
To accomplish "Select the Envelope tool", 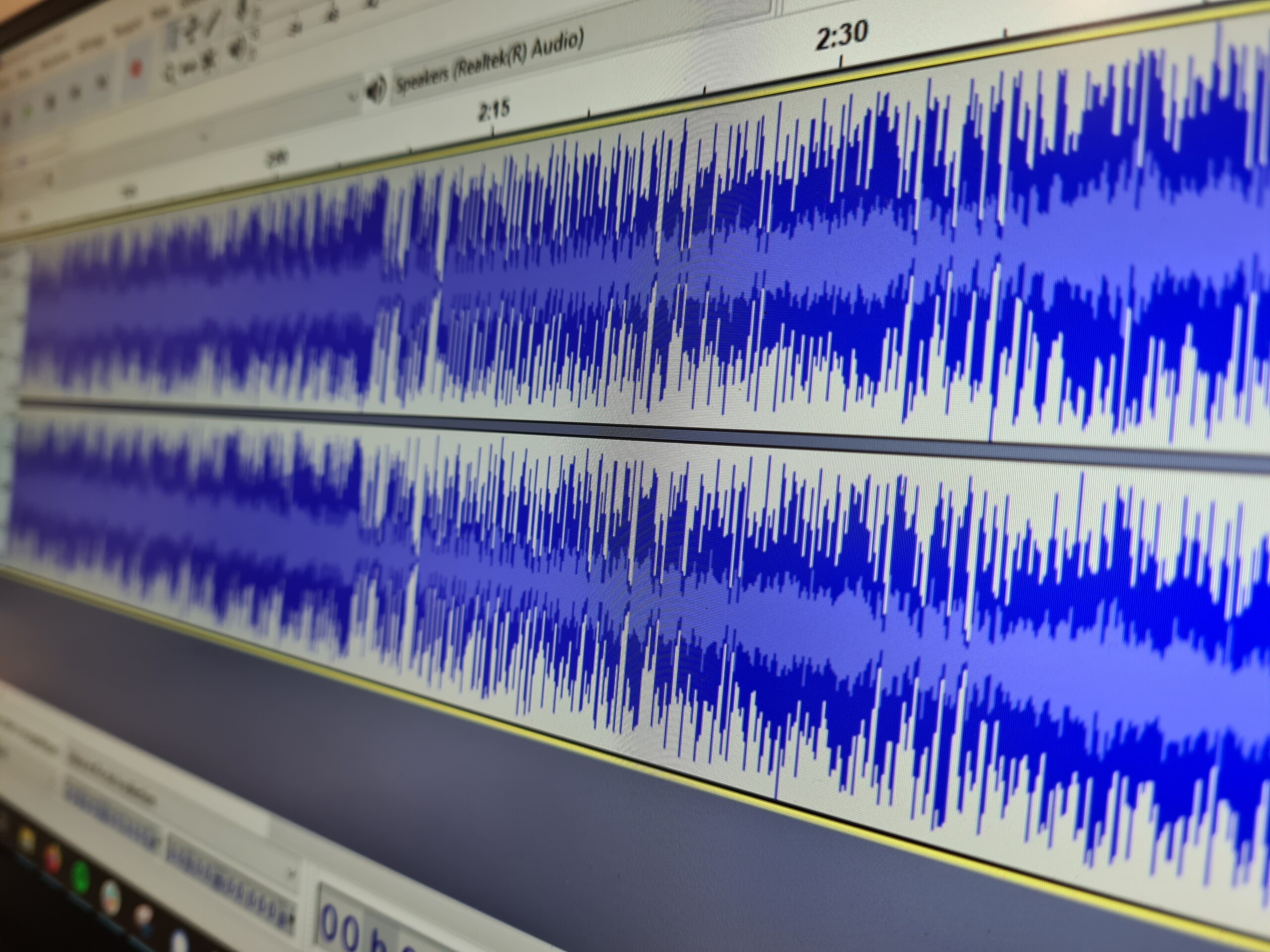I will coord(191,29).
